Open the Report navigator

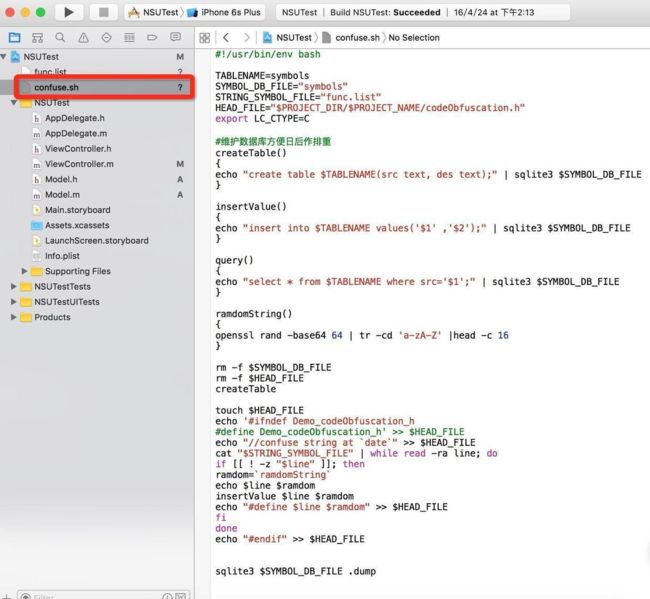(175, 37)
